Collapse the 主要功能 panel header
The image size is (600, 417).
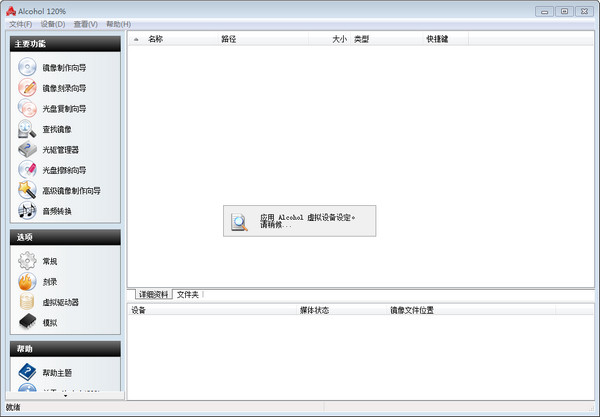(65, 44)
